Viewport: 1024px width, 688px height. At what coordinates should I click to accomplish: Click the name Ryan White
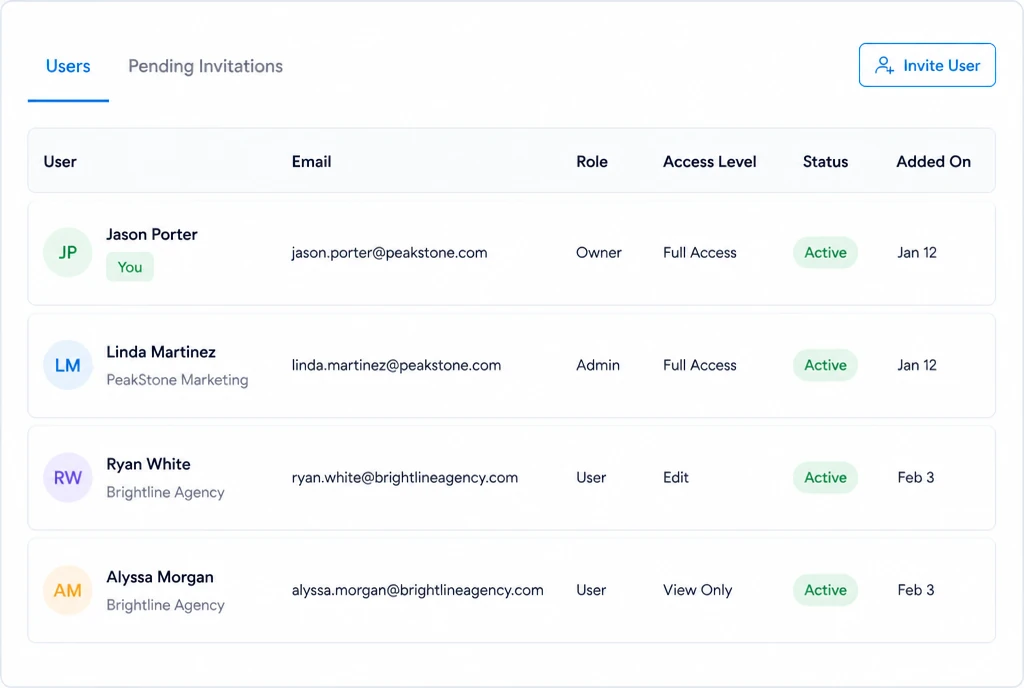pos(148,464)
